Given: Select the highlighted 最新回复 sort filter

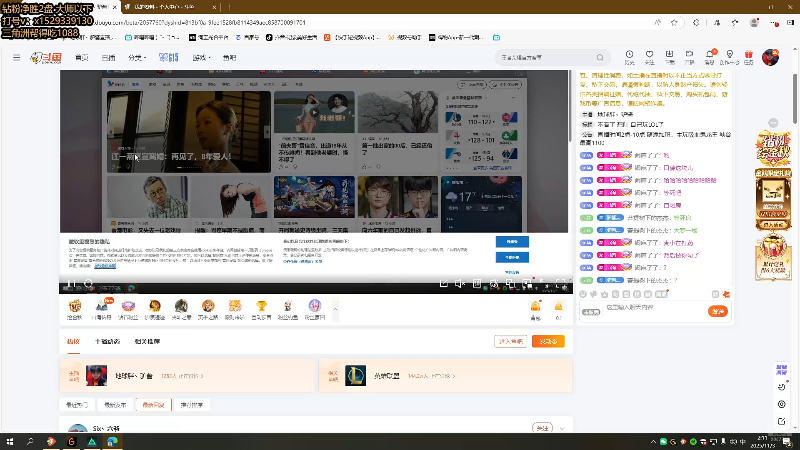Looking at the screenshot, I should [153, 405].
